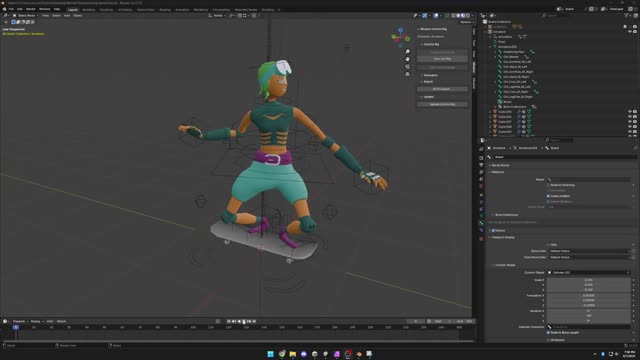Toggle camera view using the camera gizmo icon
This screenshot has height=360, width=640.
pos(407,67)
